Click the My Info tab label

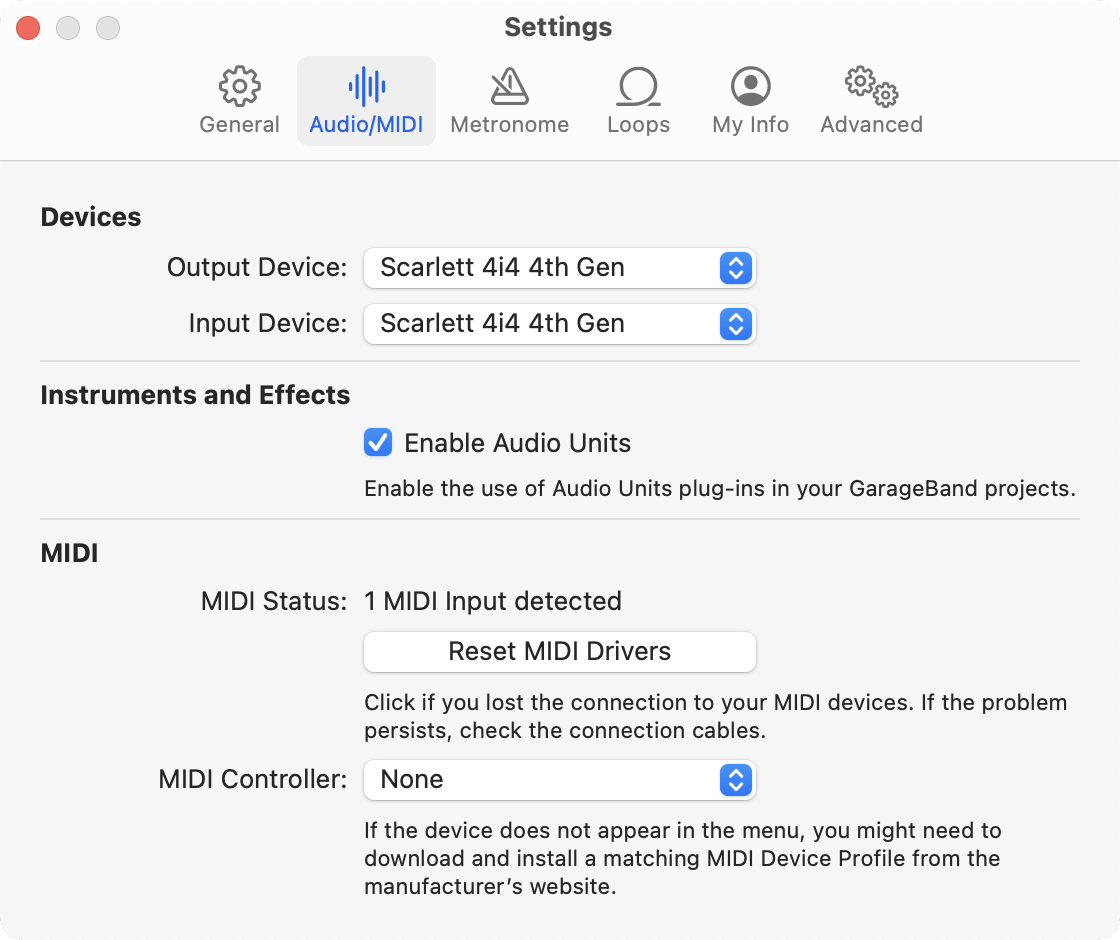750,125
